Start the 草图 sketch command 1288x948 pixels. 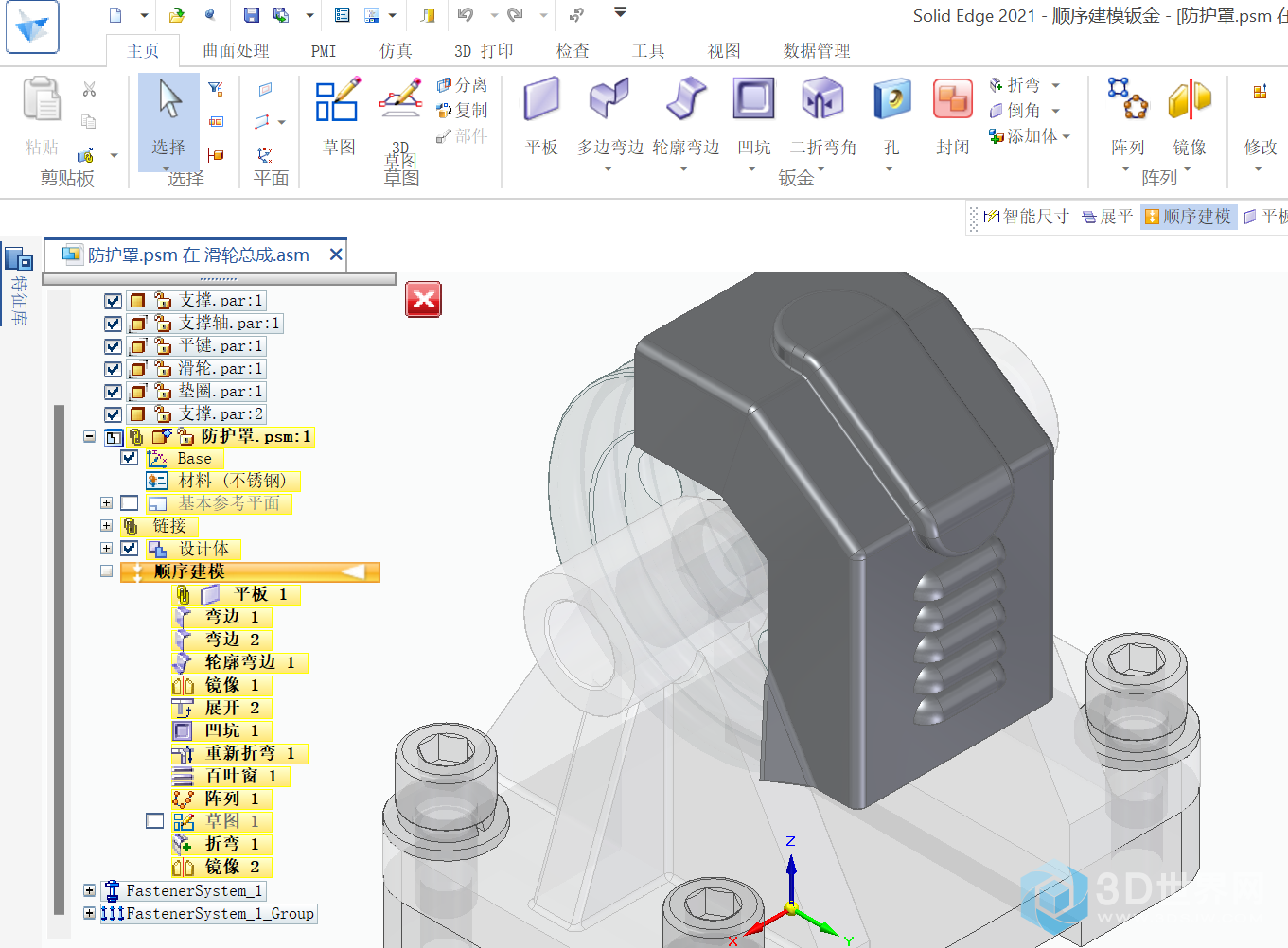(338, 116)
